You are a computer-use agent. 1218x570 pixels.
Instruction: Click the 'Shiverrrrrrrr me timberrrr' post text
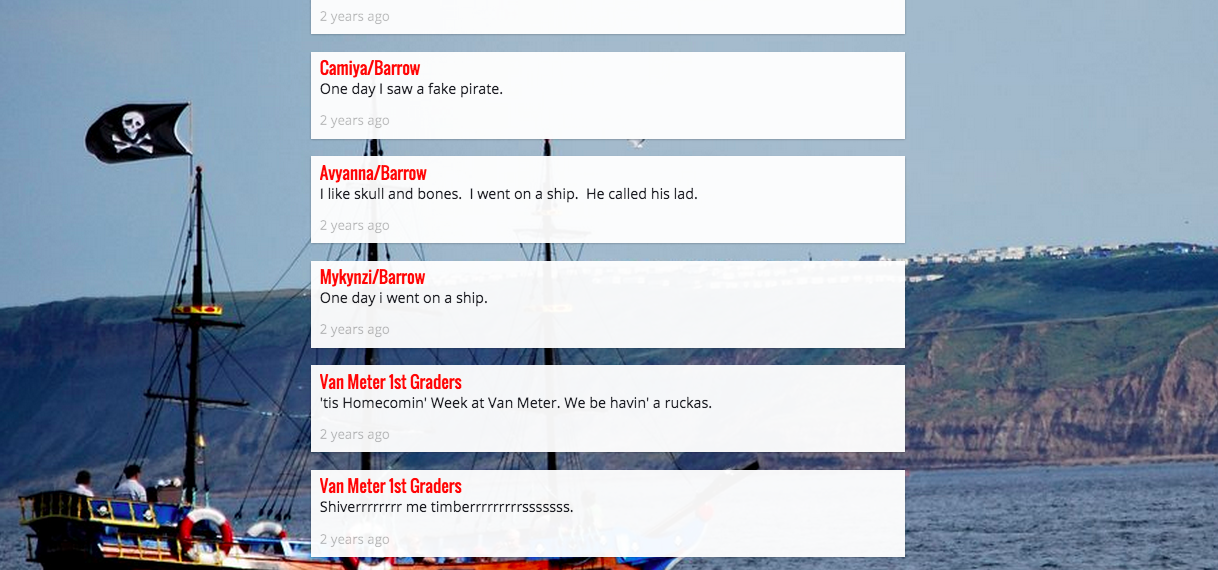coord(447,507)
